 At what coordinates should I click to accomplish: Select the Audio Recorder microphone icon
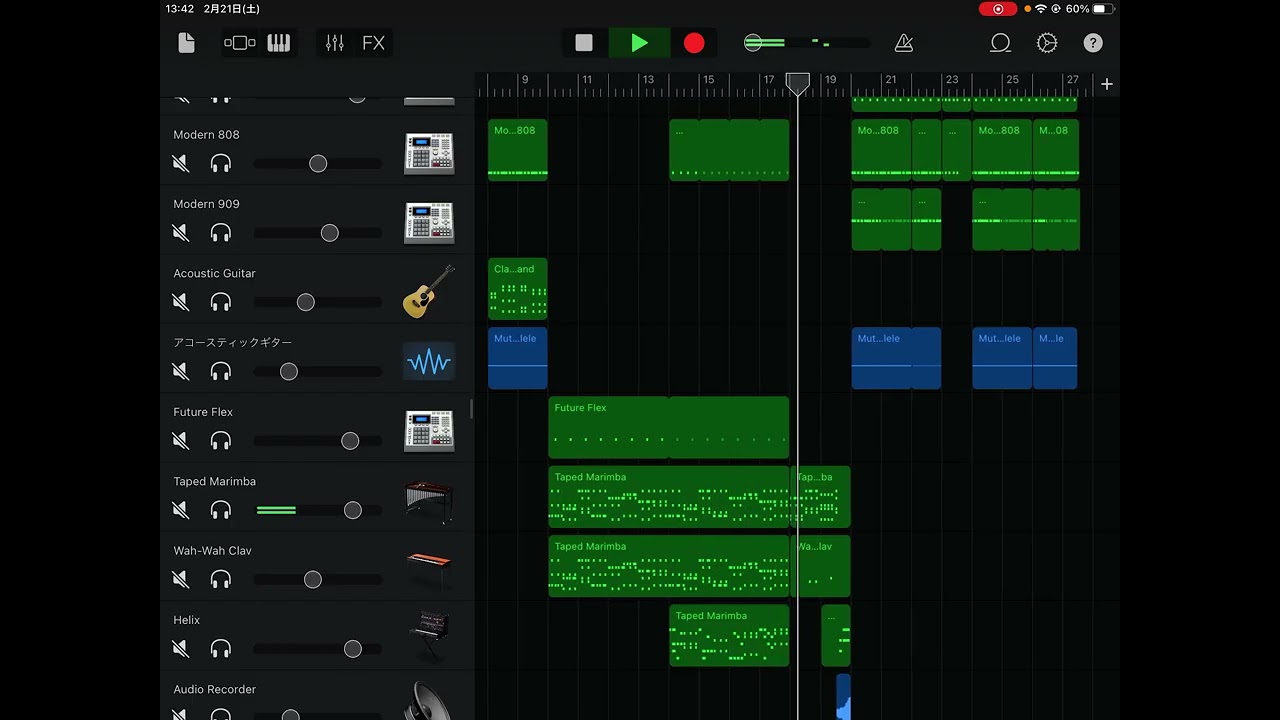[429, 701]
